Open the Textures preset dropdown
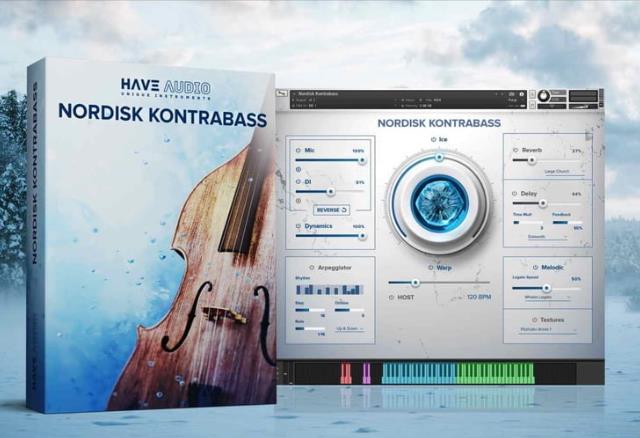The width and height of the screenshot is (640, 438). (x=547, y=330)
